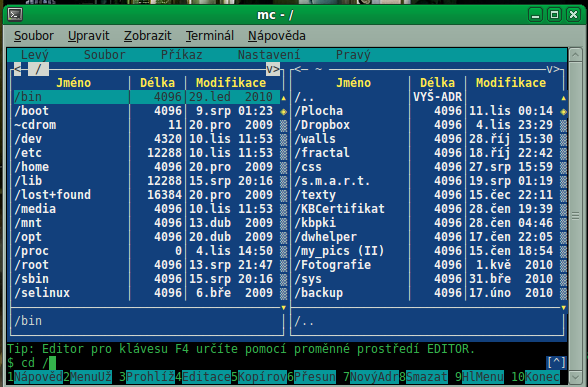The width and height of the screenshot is (588, 387).
Task: Select the /fractal directory
Action: 427,153
